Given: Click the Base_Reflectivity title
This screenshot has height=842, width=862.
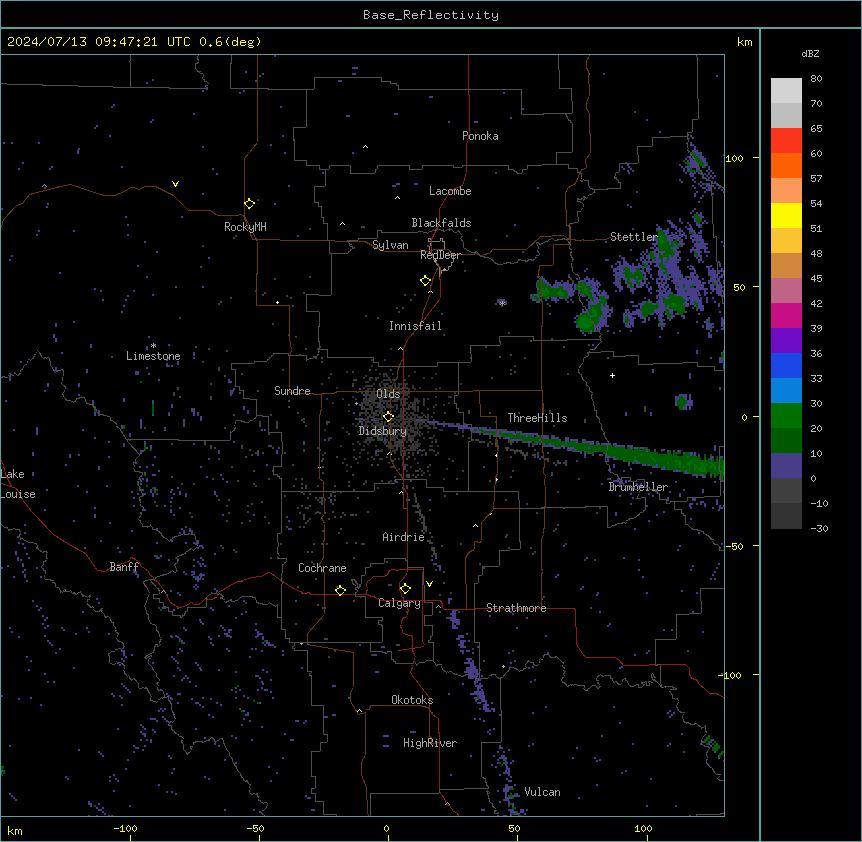Looking at the screenshot, I should click(x=431, y=15).
